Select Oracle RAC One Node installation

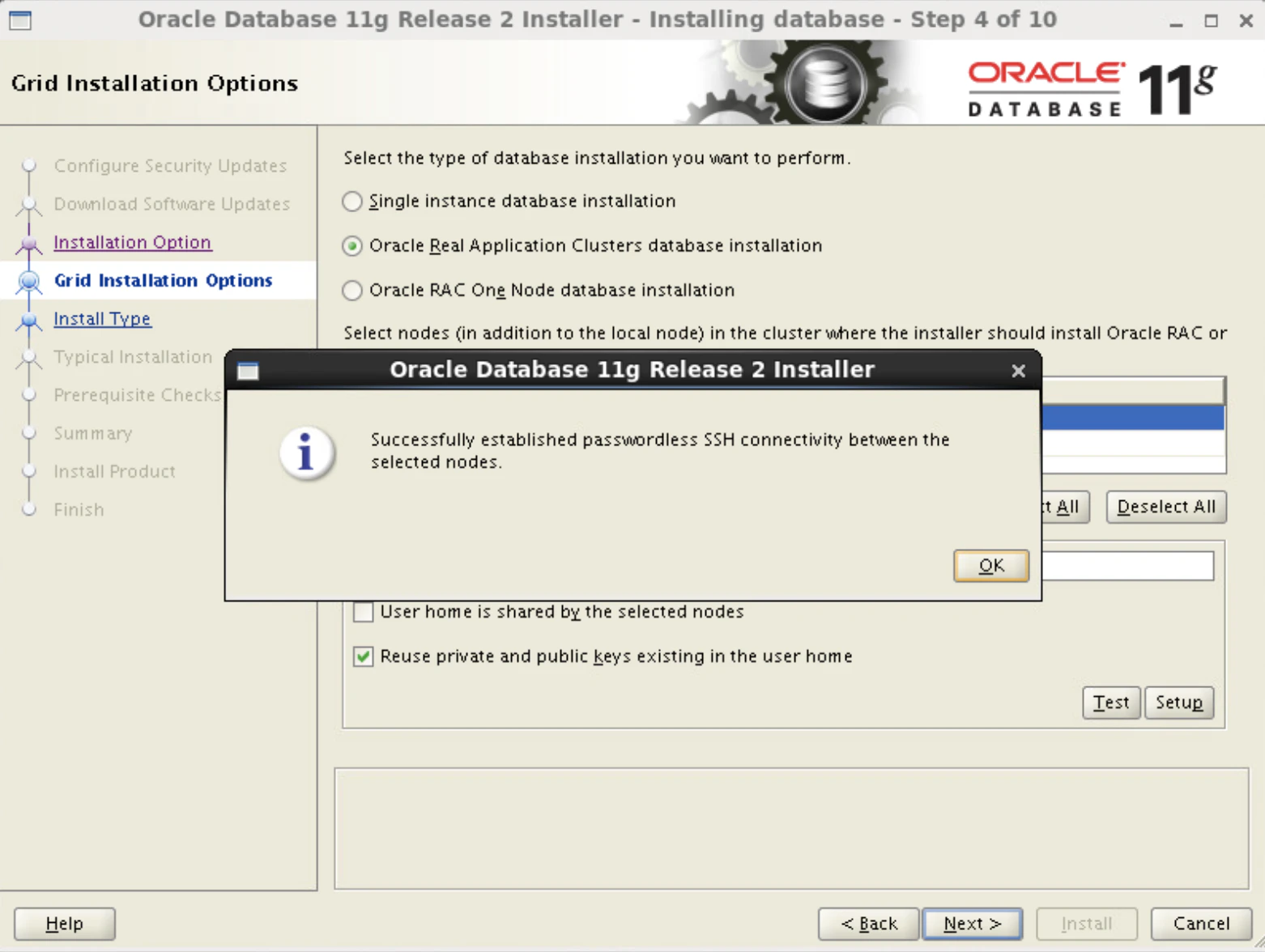point(352,291)
